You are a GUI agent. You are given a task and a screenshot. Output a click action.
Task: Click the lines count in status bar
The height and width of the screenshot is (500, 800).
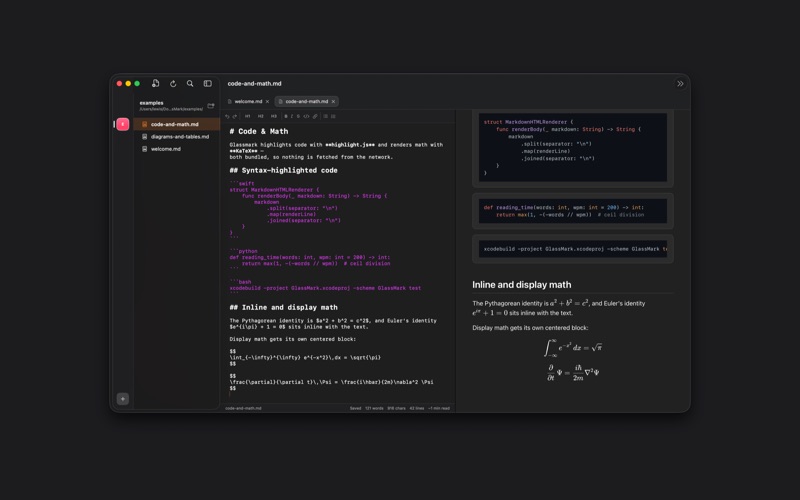pos(416,408)
